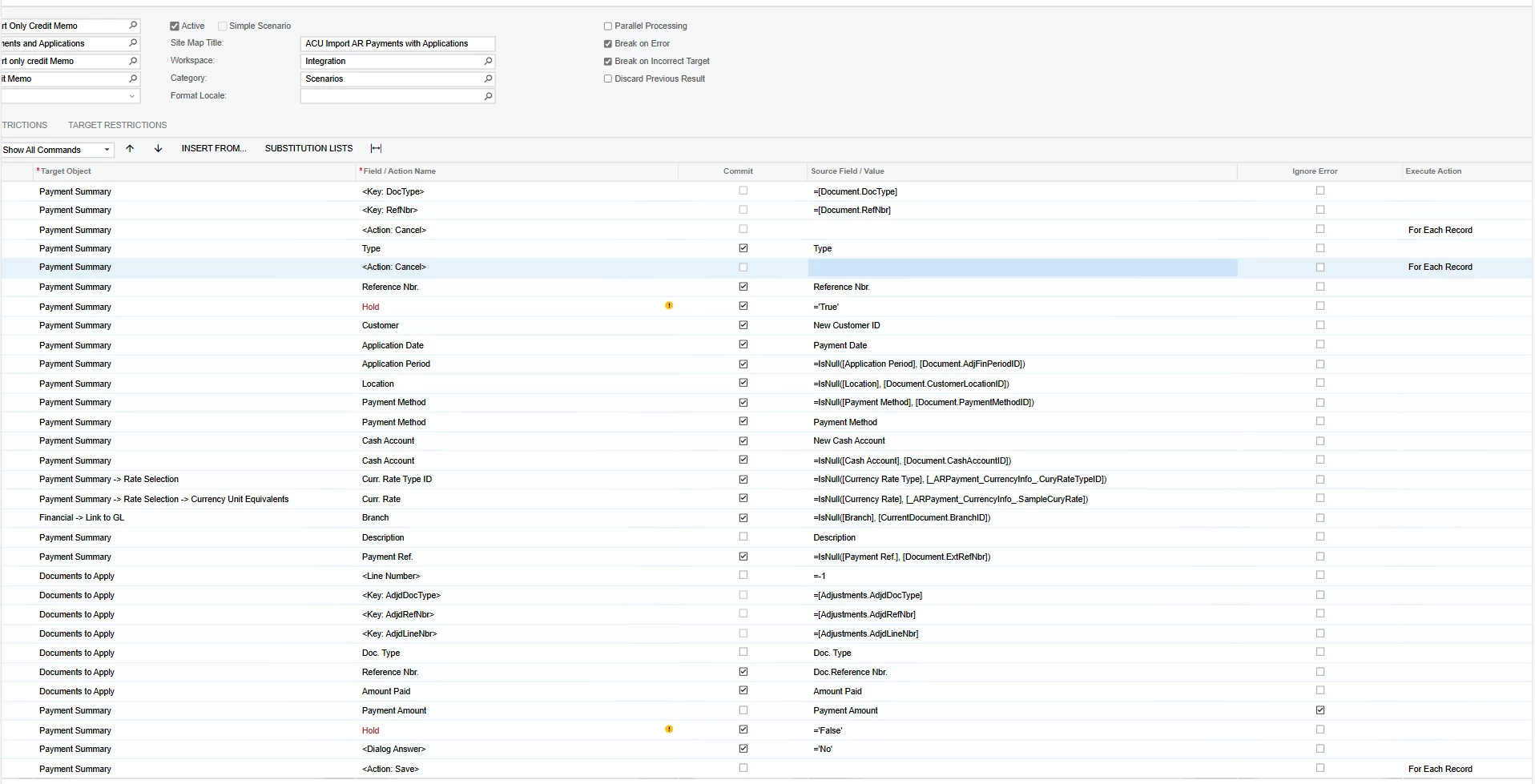Click the '=IsNull([Branch], [CurrentDocument.BranchID])' cell
This screenshot has width=1535, height=784.
pos(1022,517)
